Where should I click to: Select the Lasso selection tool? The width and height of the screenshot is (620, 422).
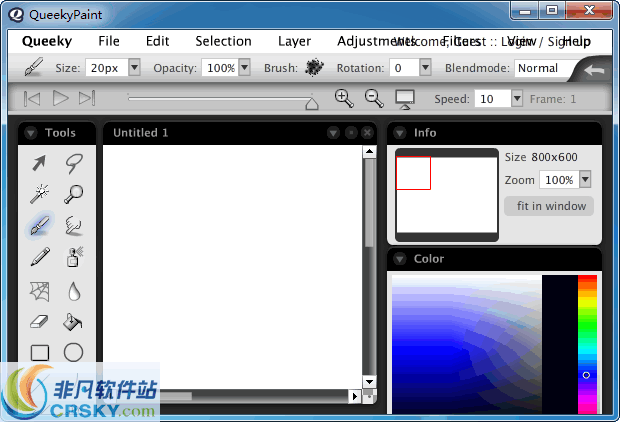click(x=74, y=163)
